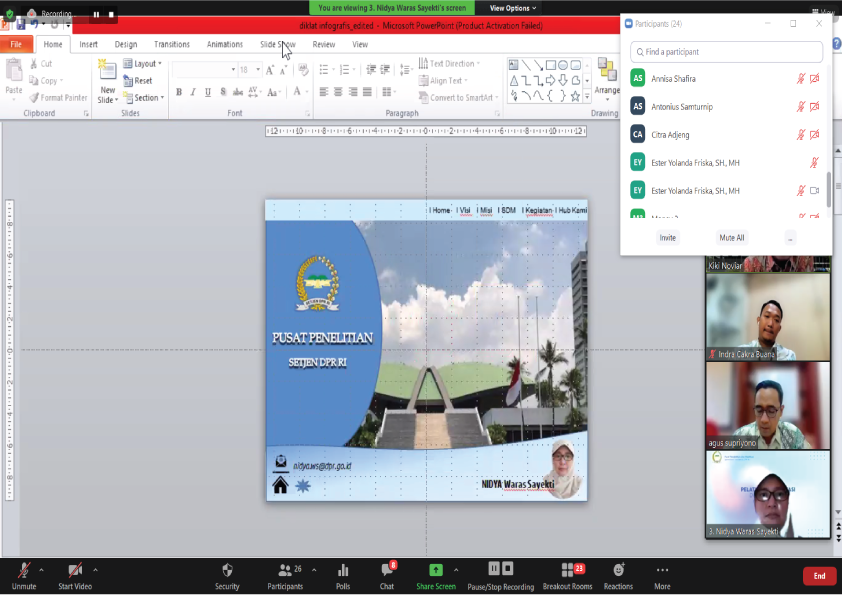Select the rectangle shape in Drawing gallery

point(550,66)
